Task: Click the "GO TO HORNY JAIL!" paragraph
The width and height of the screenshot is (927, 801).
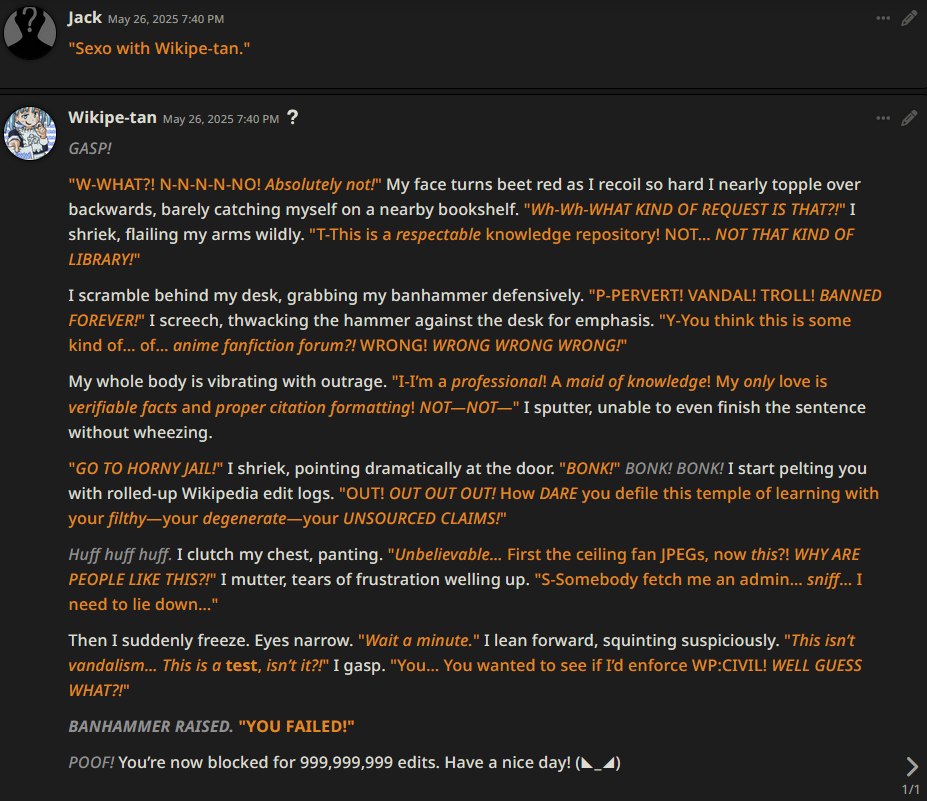Action: pyautogui.click(x=468, y=493)
